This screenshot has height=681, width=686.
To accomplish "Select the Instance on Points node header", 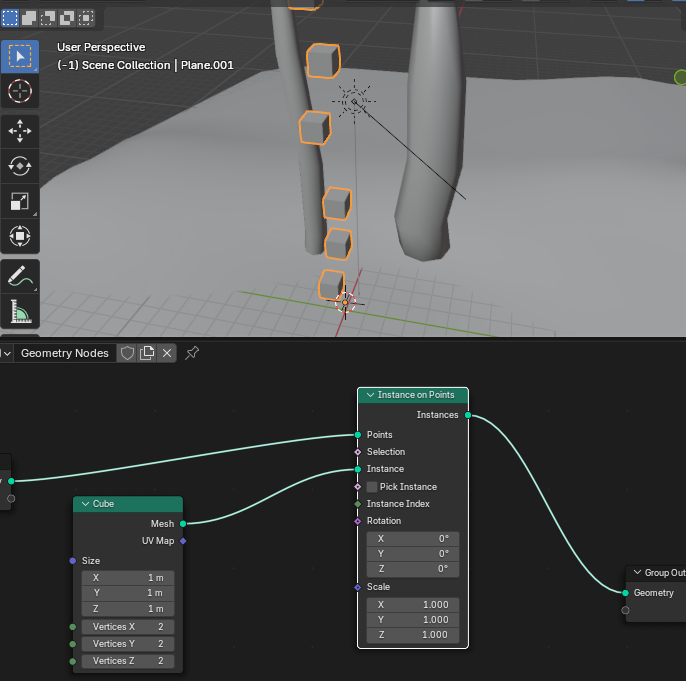I will coord(413,395).
